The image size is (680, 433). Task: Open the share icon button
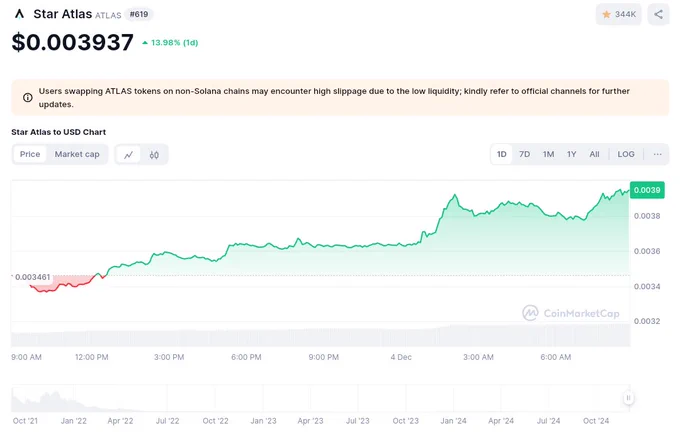pos(658,14)
